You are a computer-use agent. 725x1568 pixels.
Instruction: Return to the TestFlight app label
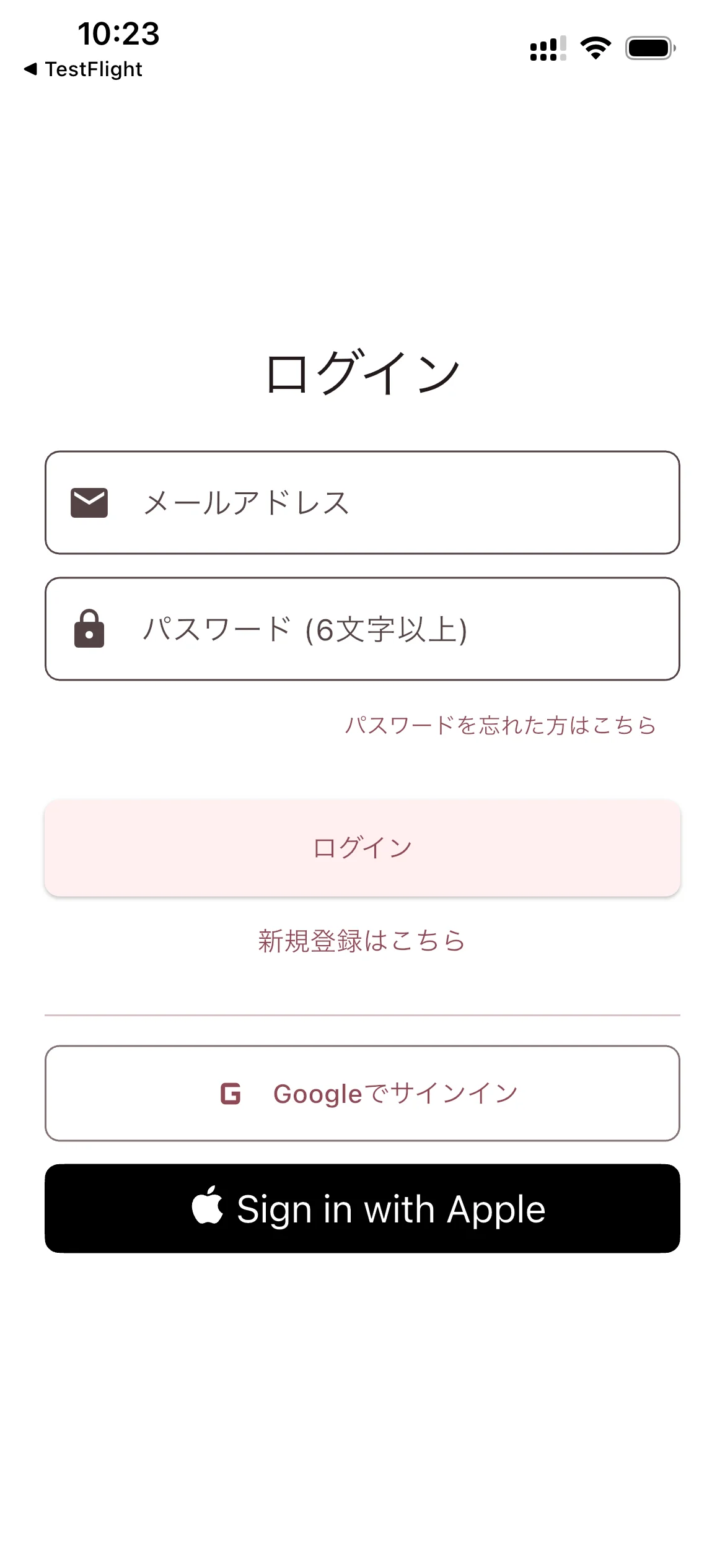tap(94, 69)
